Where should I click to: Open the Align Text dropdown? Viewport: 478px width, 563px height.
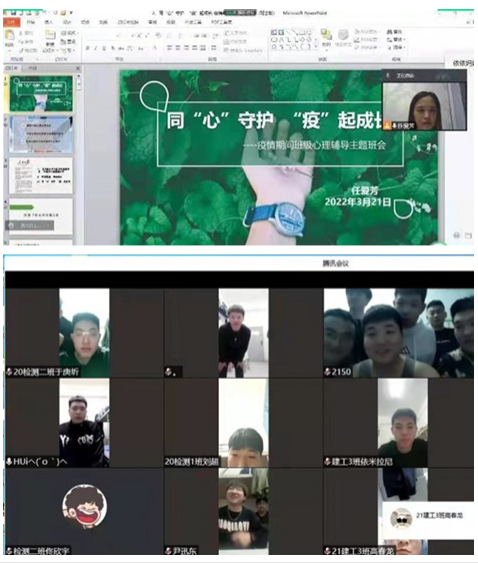pos(235,42)
